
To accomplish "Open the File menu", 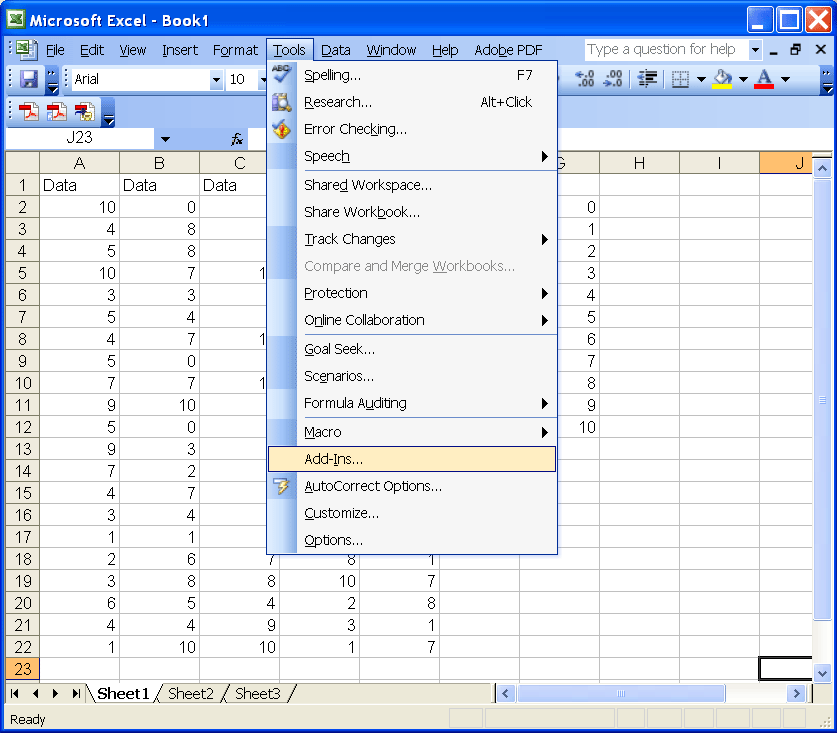I will pos(55,50).
